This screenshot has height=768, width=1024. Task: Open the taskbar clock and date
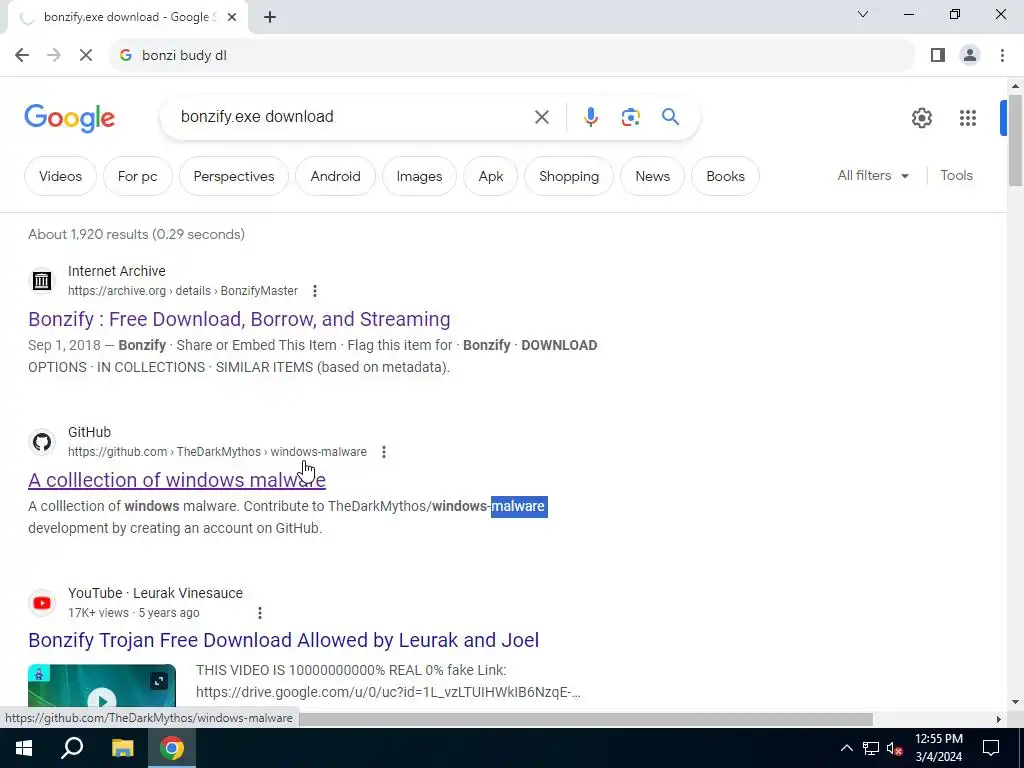(938, 748)
